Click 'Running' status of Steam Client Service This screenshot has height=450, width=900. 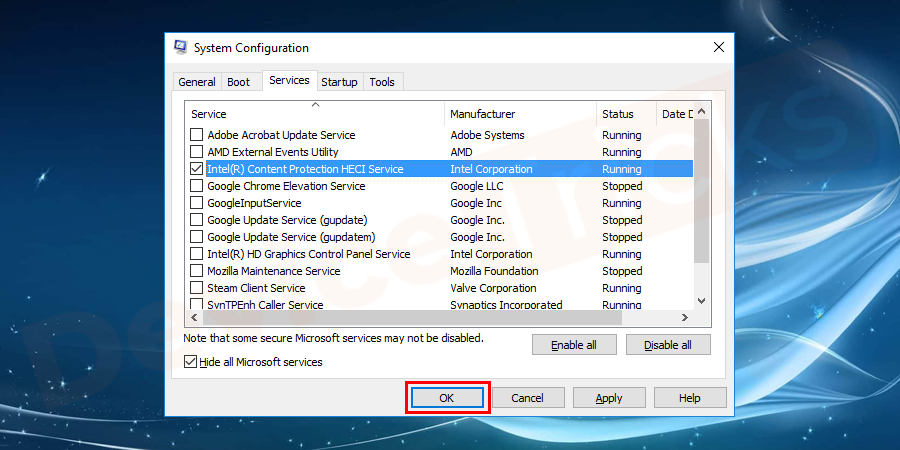pyautogui.click(x=622, y=288)
